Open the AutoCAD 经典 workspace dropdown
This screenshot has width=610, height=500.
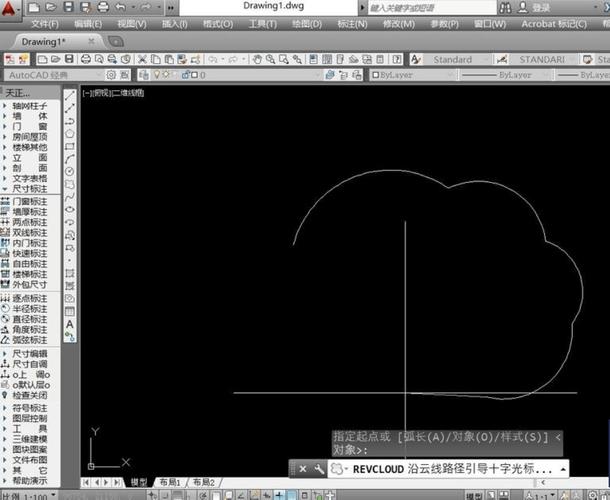(53, 75)
